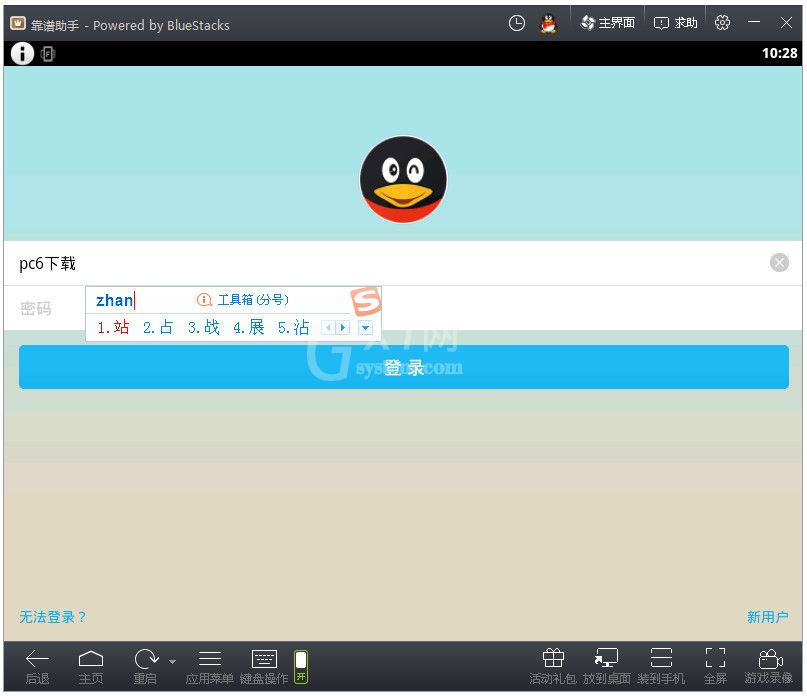Click the zhan pinyin composition text
This screenshot has width=807, height=696.
coord(114,300)
